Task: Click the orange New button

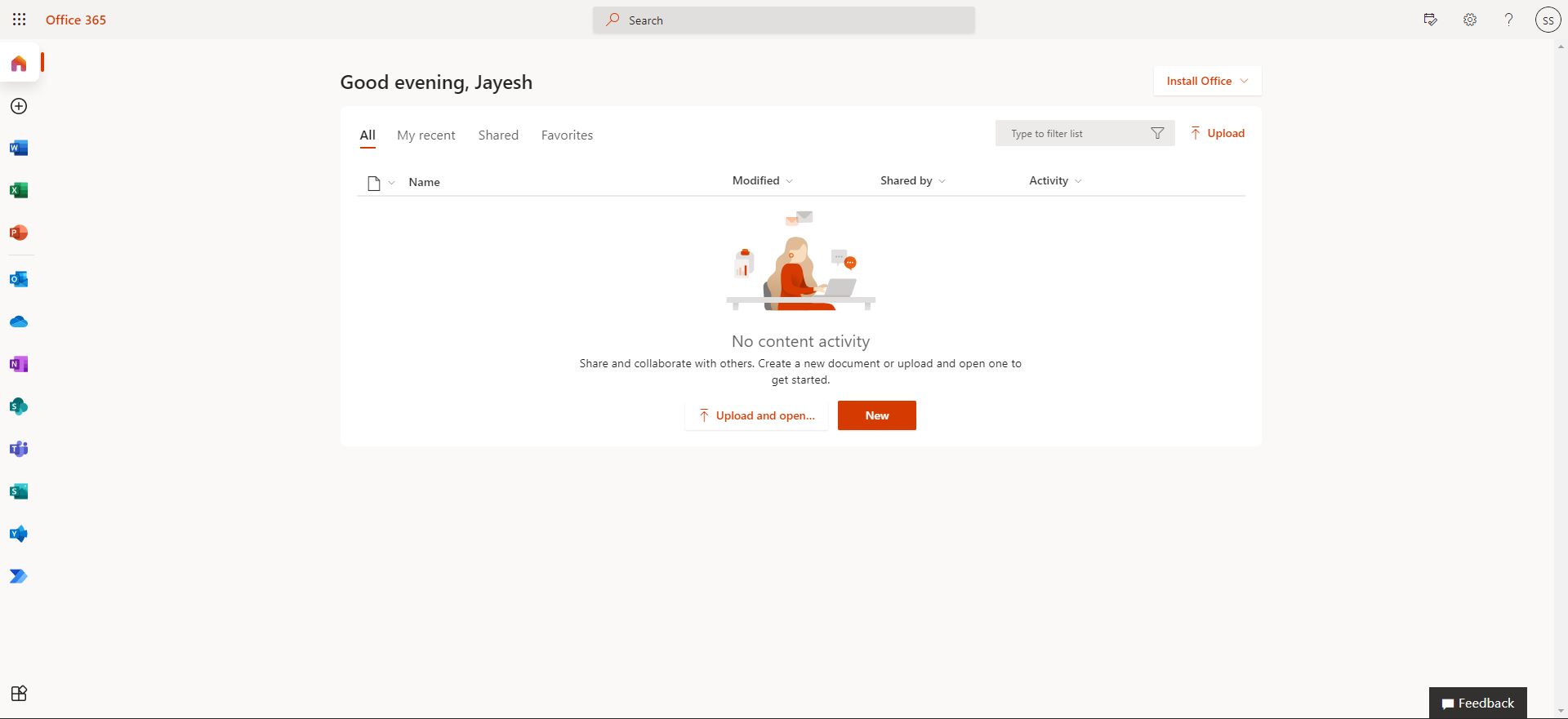Action: pyautogui.click(x=876, y=415)
